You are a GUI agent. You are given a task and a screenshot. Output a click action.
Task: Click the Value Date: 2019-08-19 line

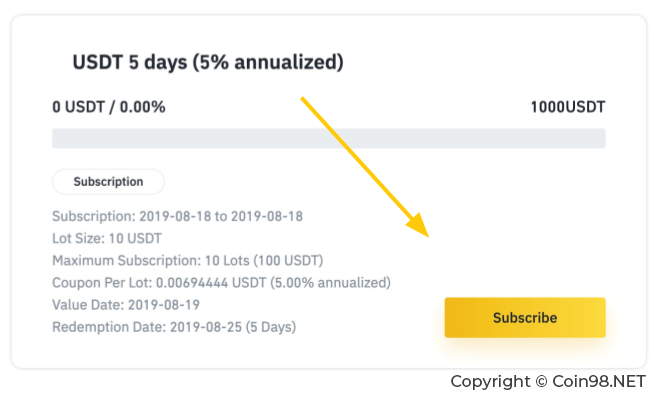(126, 305)
